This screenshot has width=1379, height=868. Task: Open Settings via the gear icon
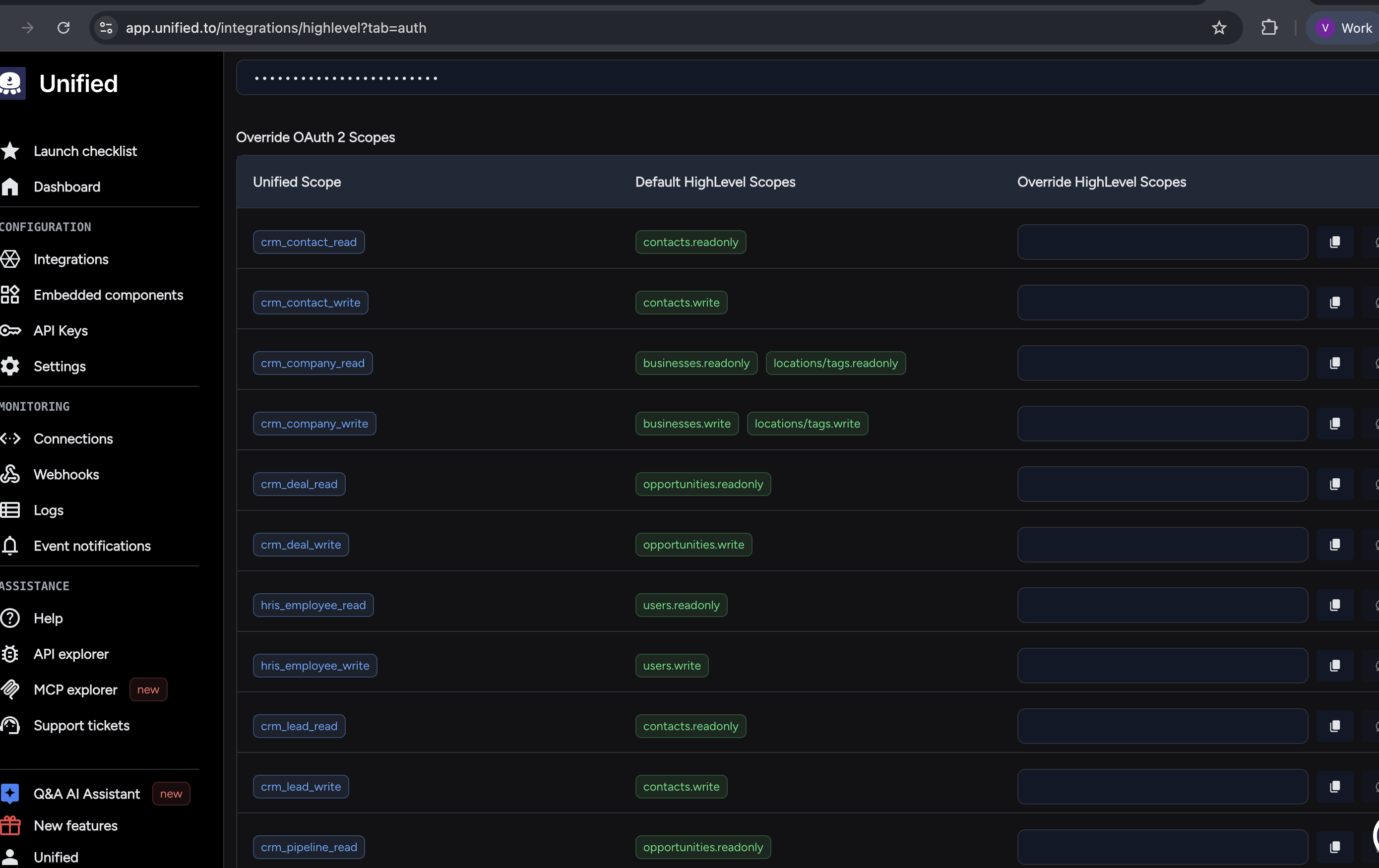10,367
